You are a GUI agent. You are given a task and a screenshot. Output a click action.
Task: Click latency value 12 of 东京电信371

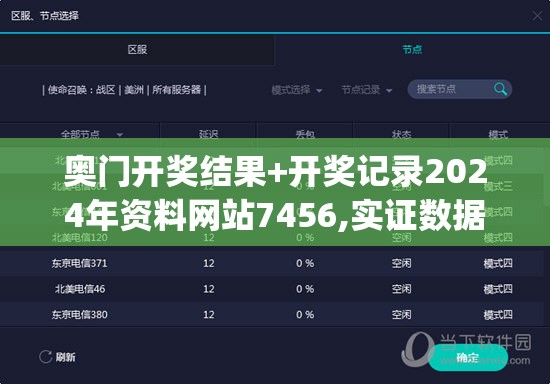(209, 263)
